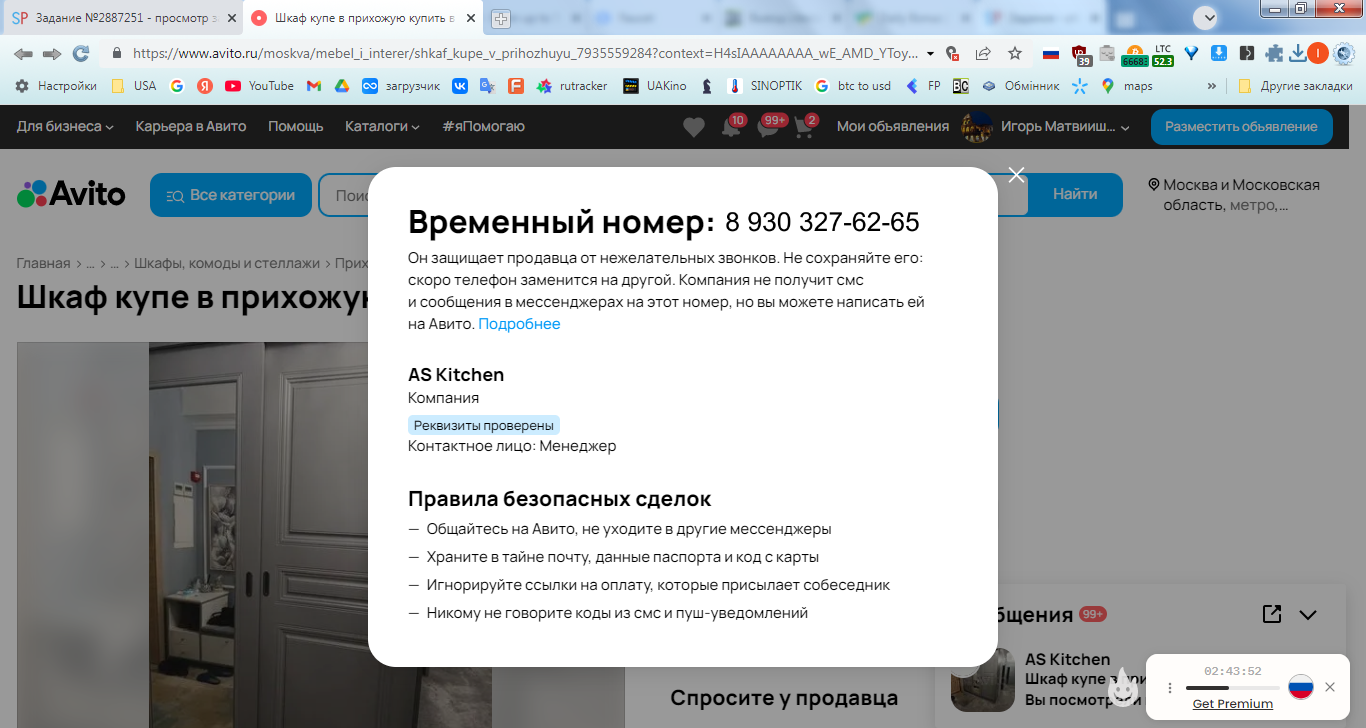Screen dimensions: 1366x728
Task: Open Помощь page
Action: pyautogui.click(x=295, y=126)
